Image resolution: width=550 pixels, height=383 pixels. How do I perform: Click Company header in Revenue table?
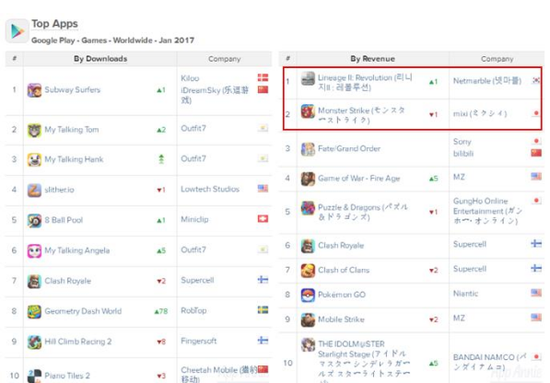coord(497,59)
